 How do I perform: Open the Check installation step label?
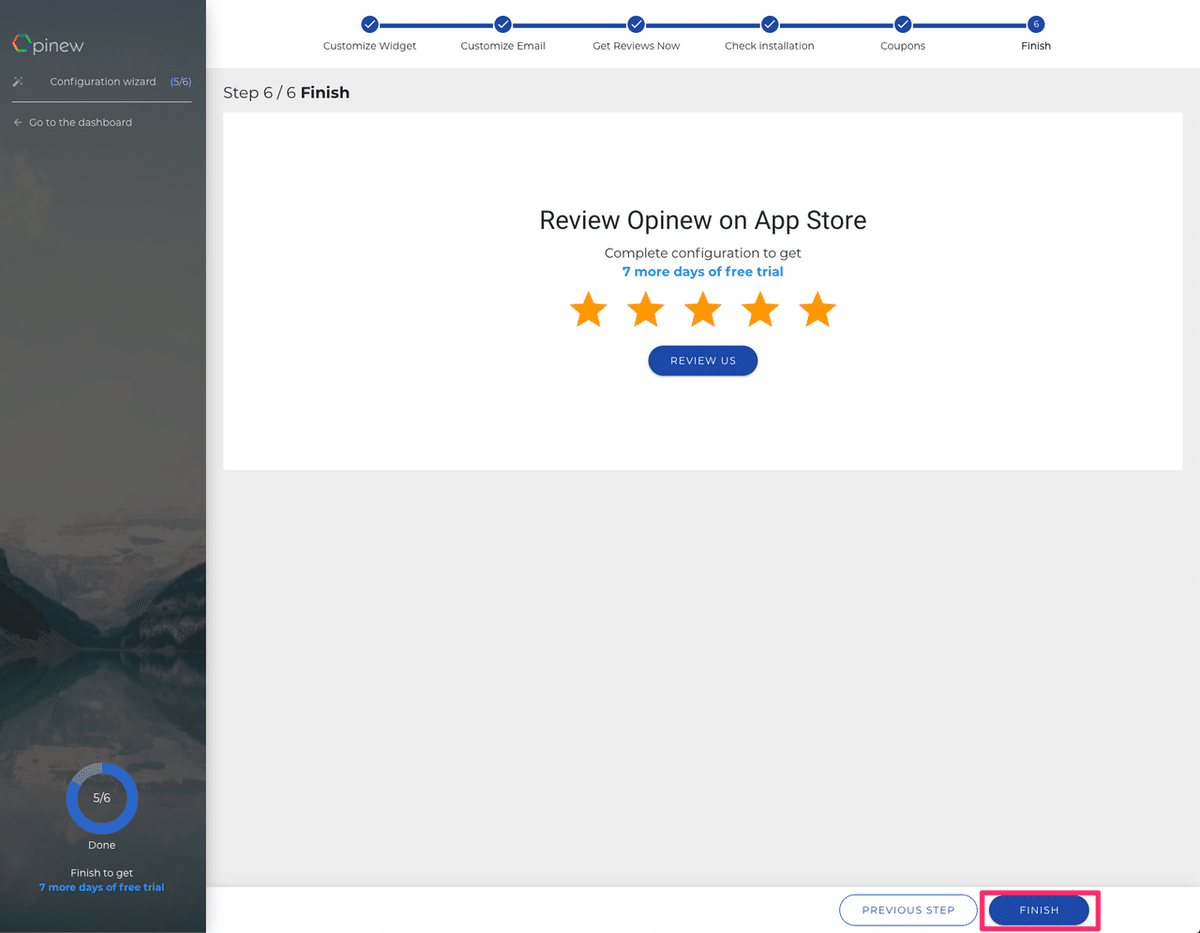[769, 46]
